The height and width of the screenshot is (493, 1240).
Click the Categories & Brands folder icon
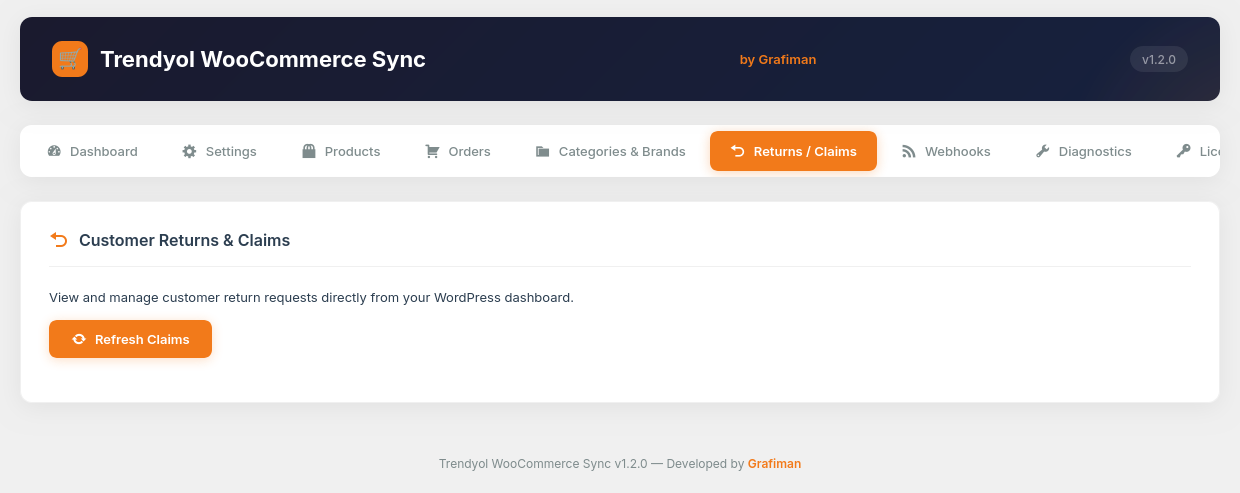[543, 151]
